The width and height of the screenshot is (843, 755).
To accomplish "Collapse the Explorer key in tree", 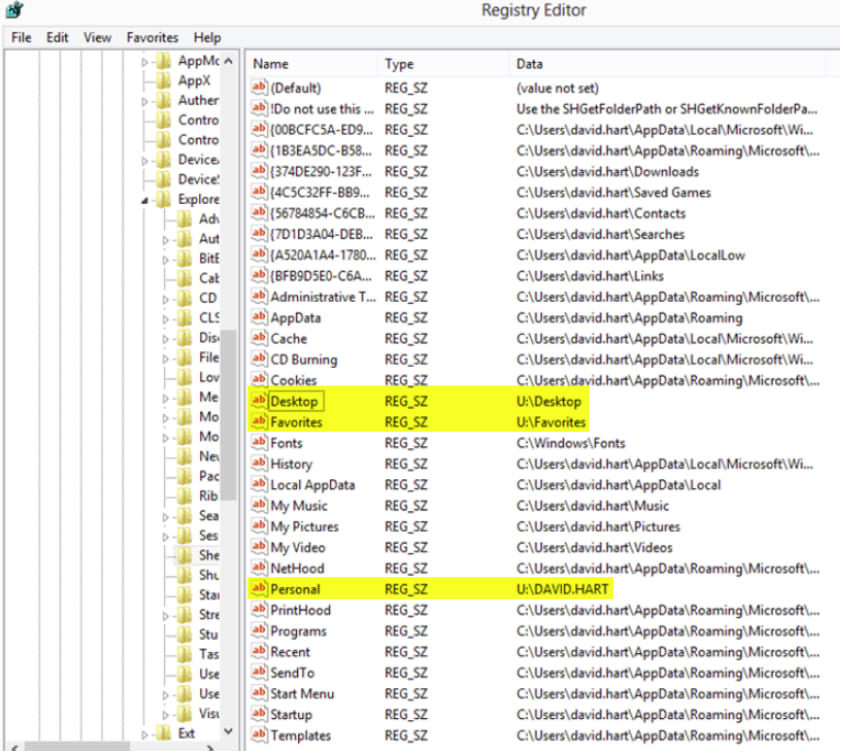I will (145, 201).
